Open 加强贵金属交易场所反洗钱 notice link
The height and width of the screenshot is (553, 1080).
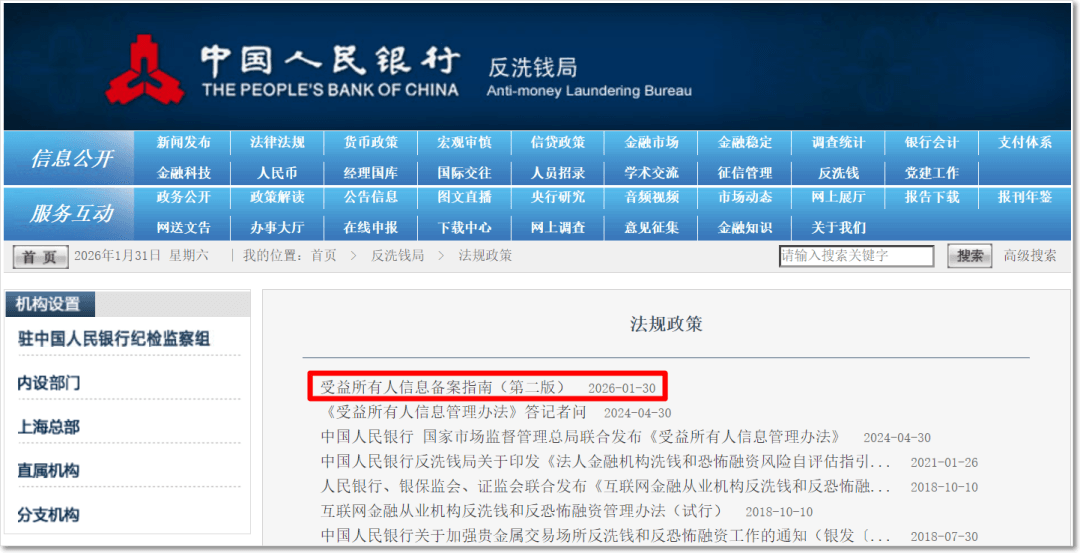[x=605, y=536]
